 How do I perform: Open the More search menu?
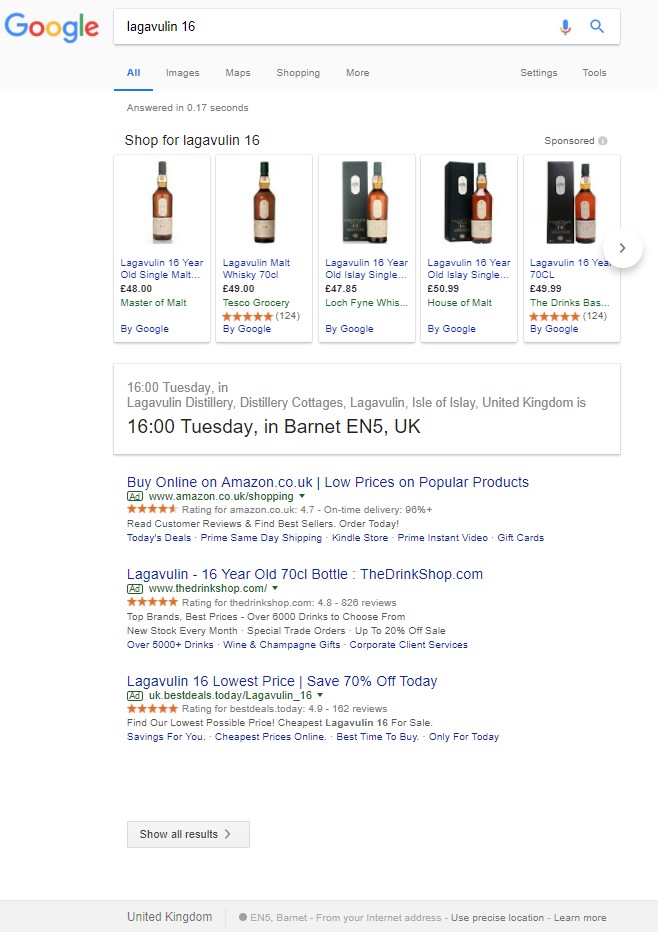pyautogui.click(x=357, y=73)
